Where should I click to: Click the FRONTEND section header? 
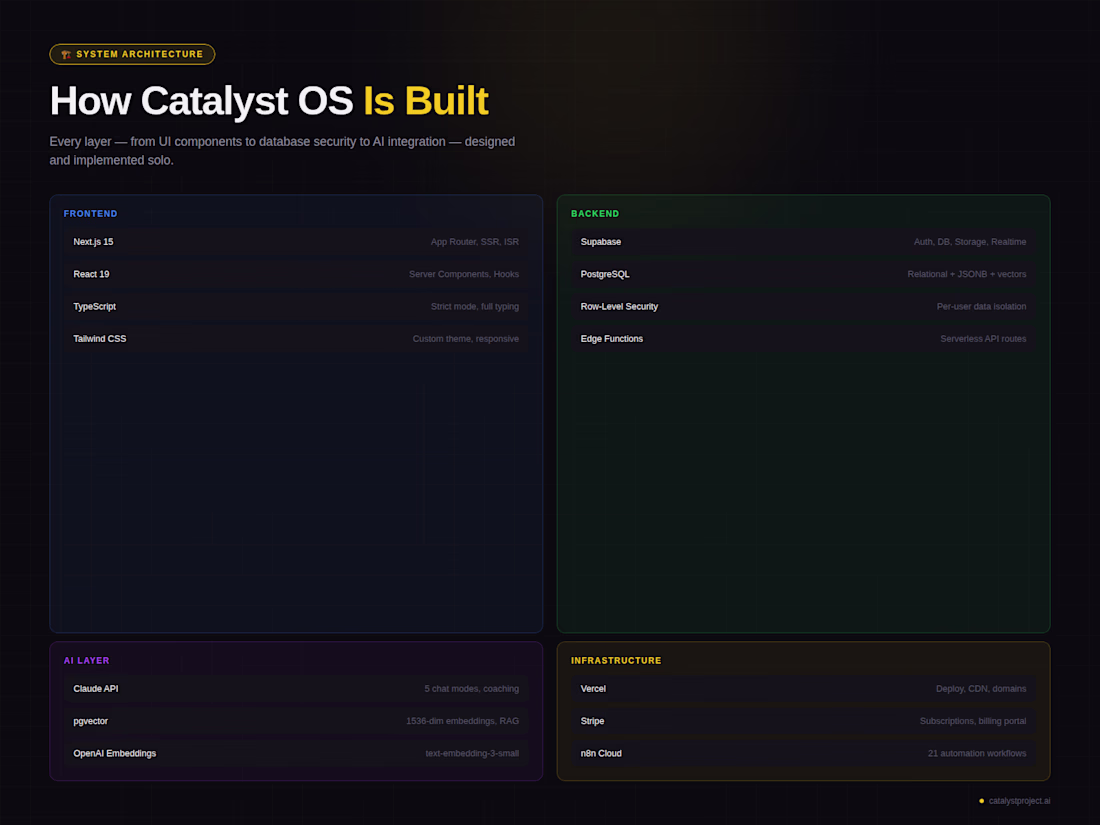point(90,214)
